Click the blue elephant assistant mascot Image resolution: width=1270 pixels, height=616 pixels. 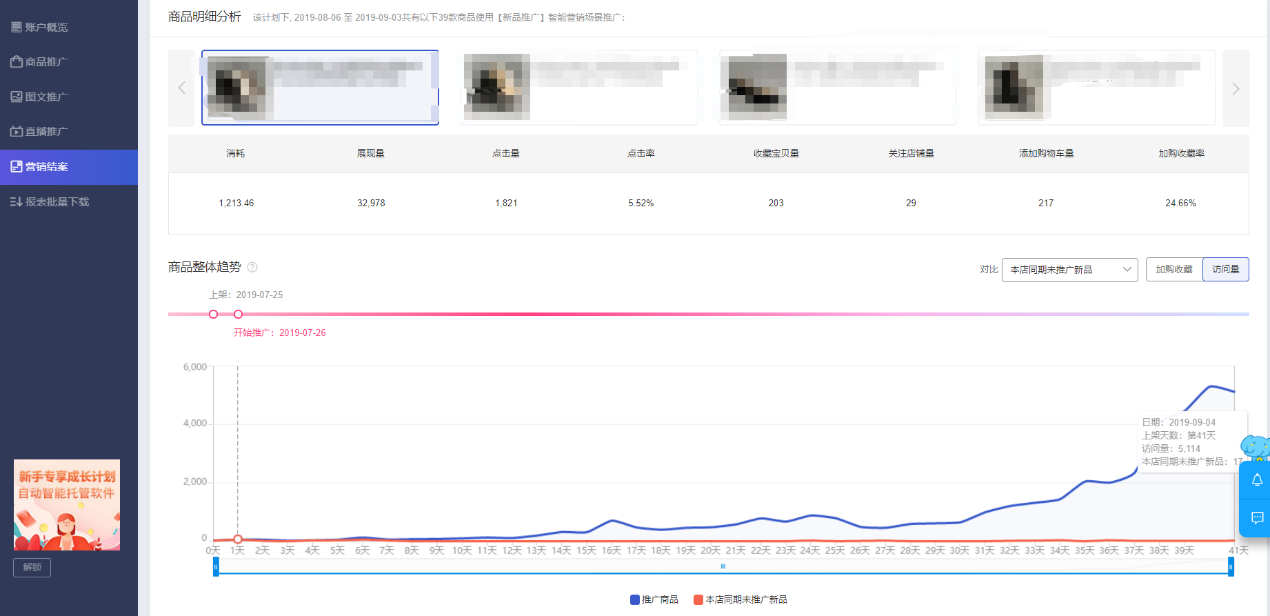[x=1255, y=447]
